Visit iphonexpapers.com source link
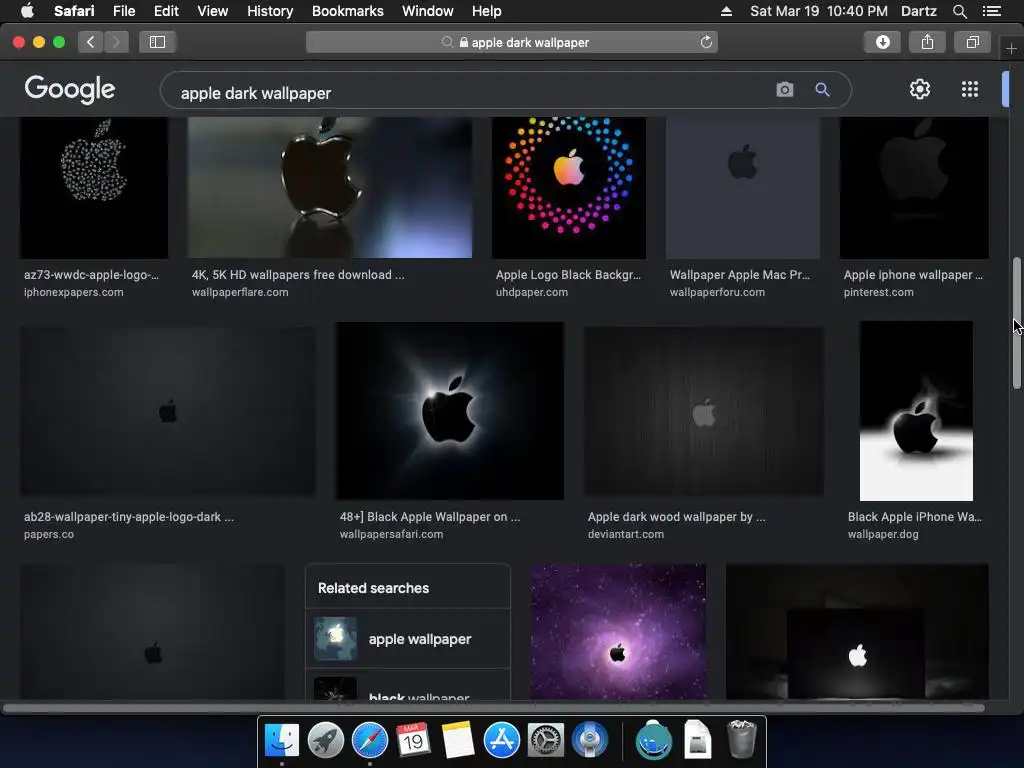The width and height of the screenshot is (1024, 768). [x=73, y=292]
